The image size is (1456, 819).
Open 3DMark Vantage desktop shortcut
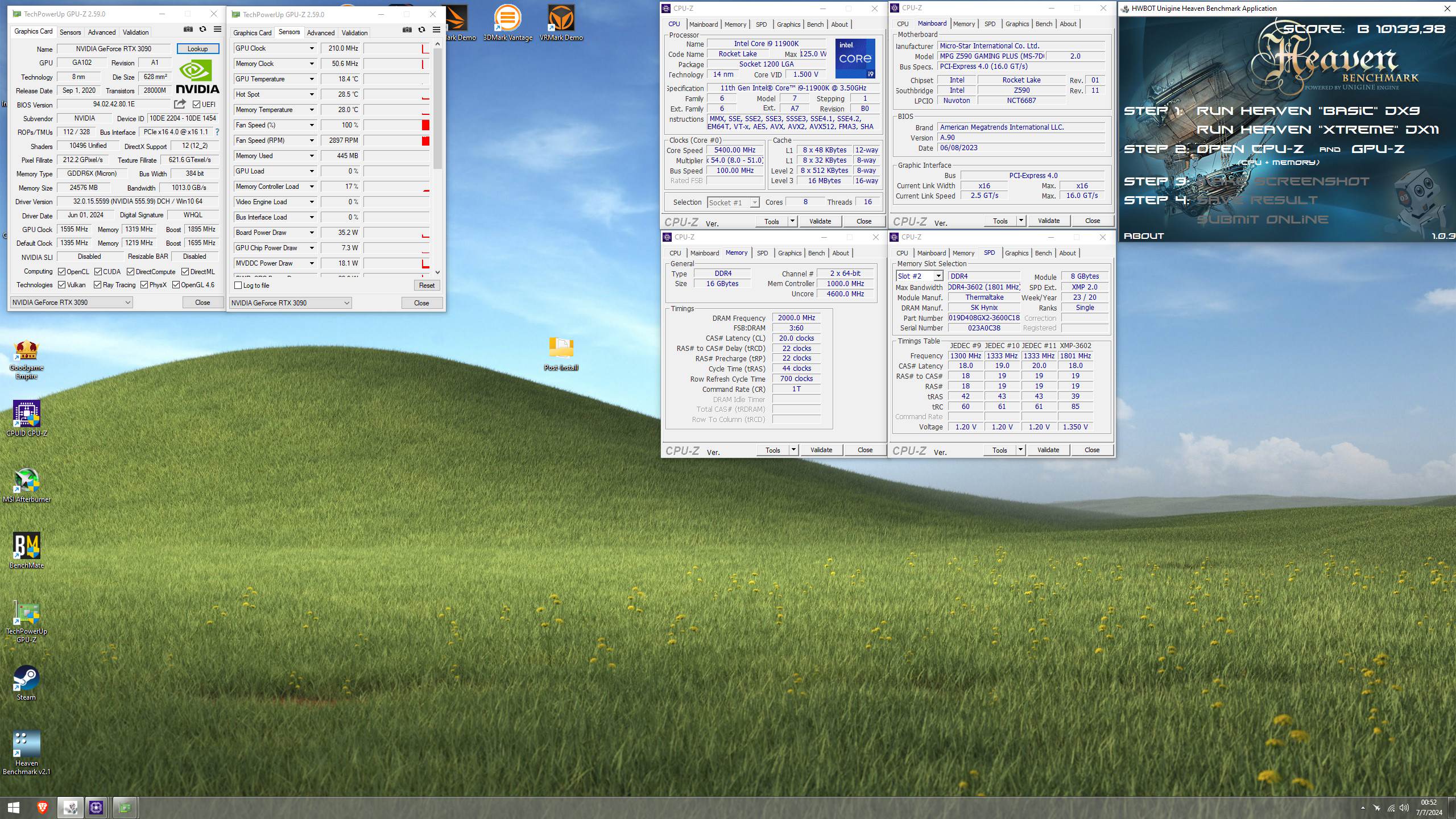(507, 23)
